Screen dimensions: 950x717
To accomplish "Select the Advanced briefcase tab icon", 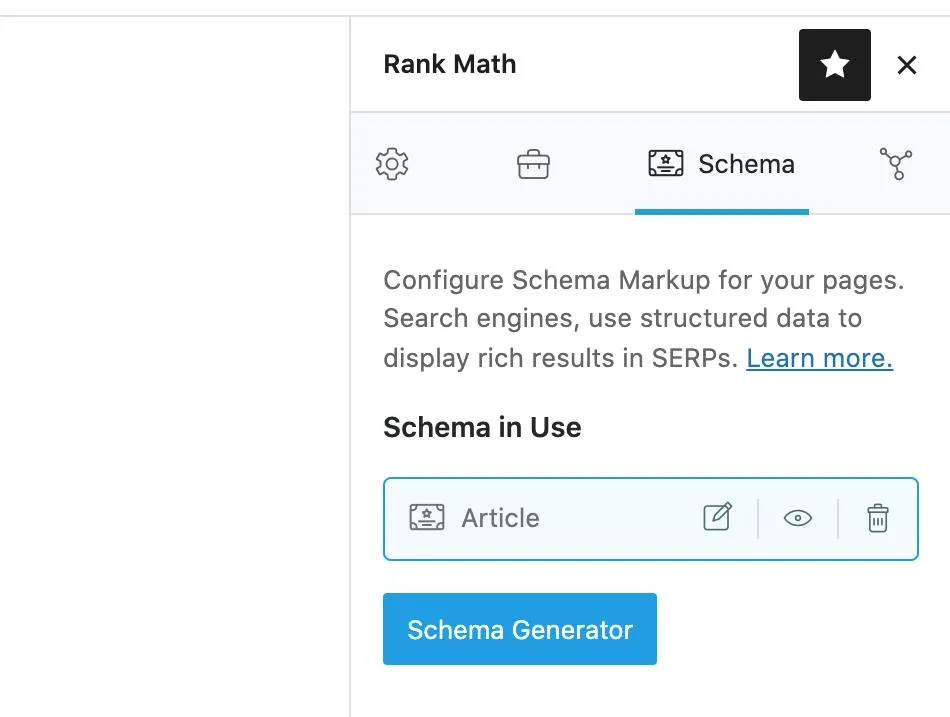I will [533, 163].
